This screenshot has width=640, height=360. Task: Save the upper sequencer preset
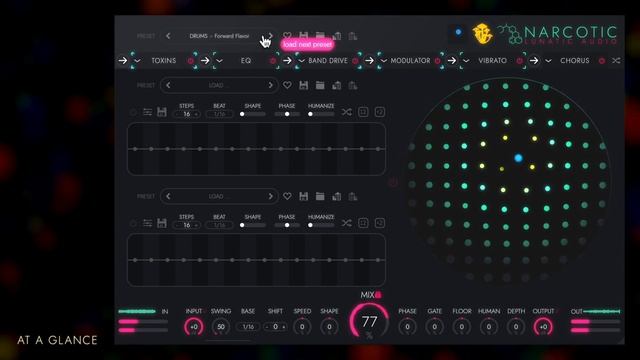(303, 85)
